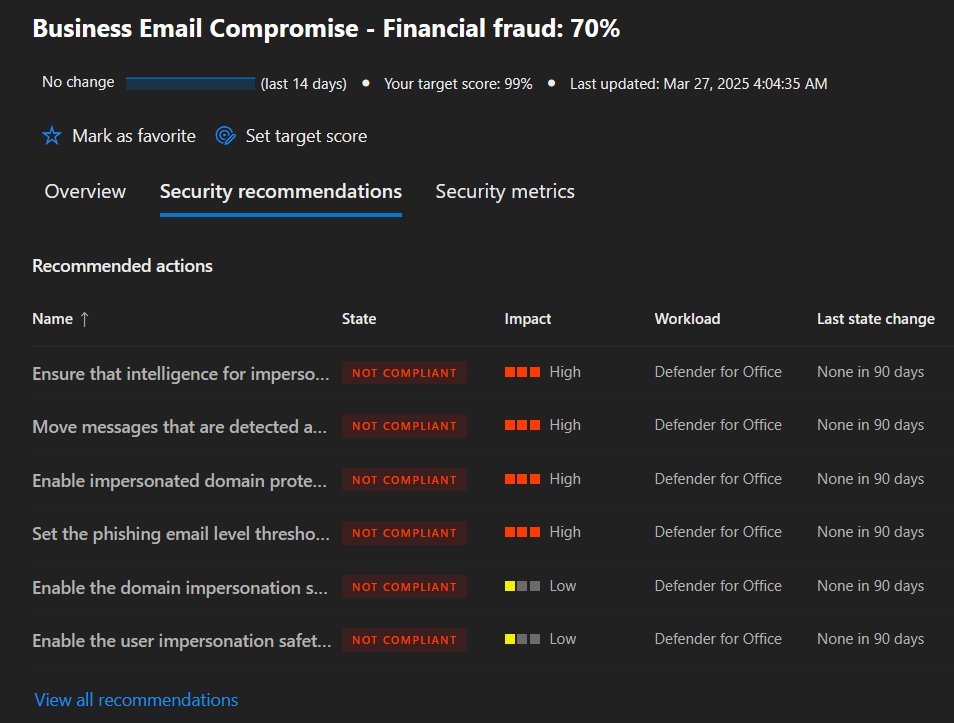This screenshot has height=723, width=954.
Task: Open 'Ensure that intelligence for imperso...' recommendation
Action: pyautogui.click(x=181, y=373)
